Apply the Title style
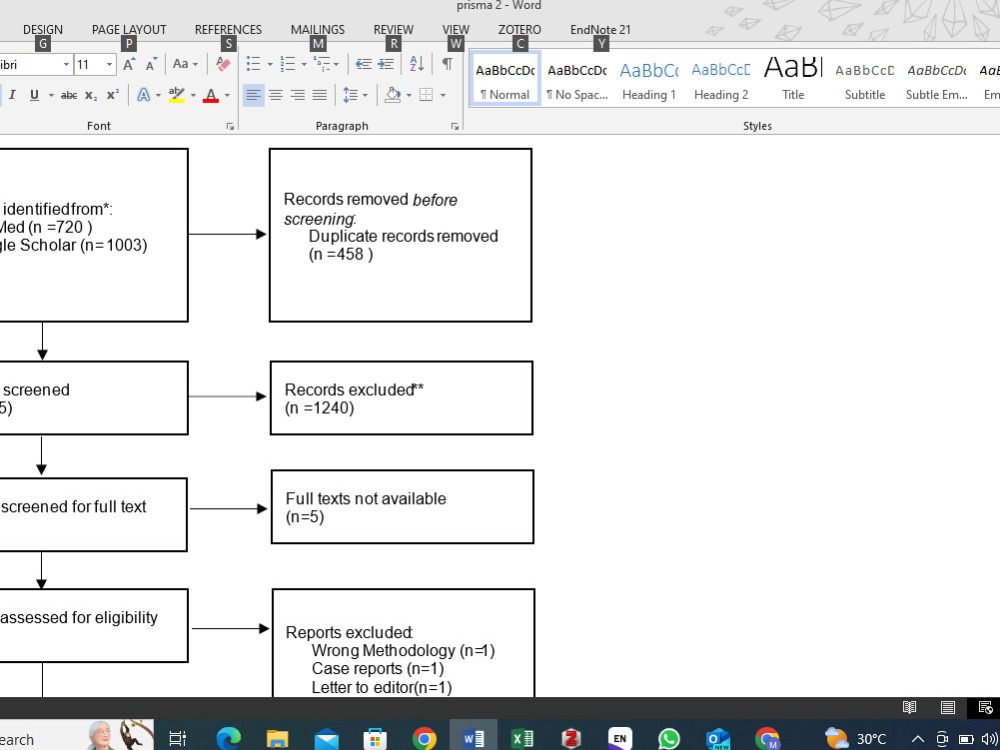 coord(793,79)
